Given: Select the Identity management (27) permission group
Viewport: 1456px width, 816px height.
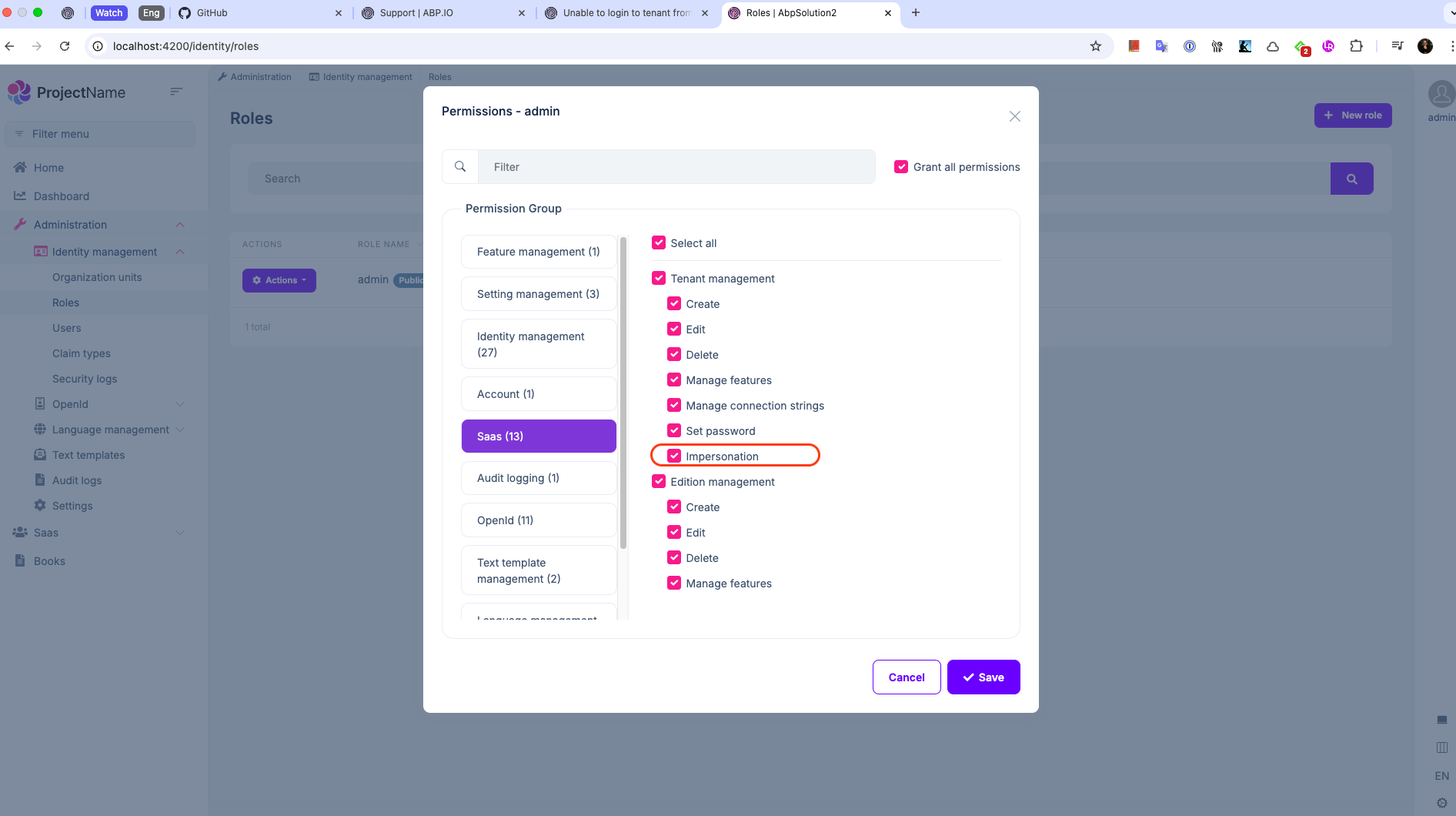Looking at the screenshot, I should click(539, 344).
